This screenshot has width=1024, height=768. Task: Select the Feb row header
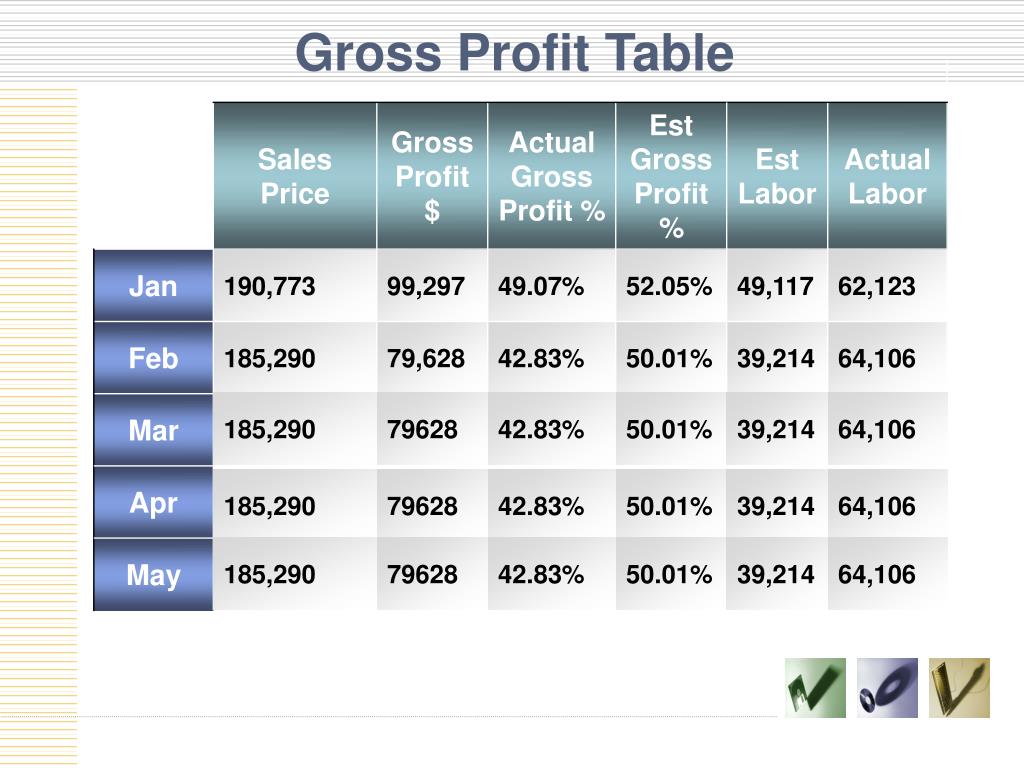point(153,358)
